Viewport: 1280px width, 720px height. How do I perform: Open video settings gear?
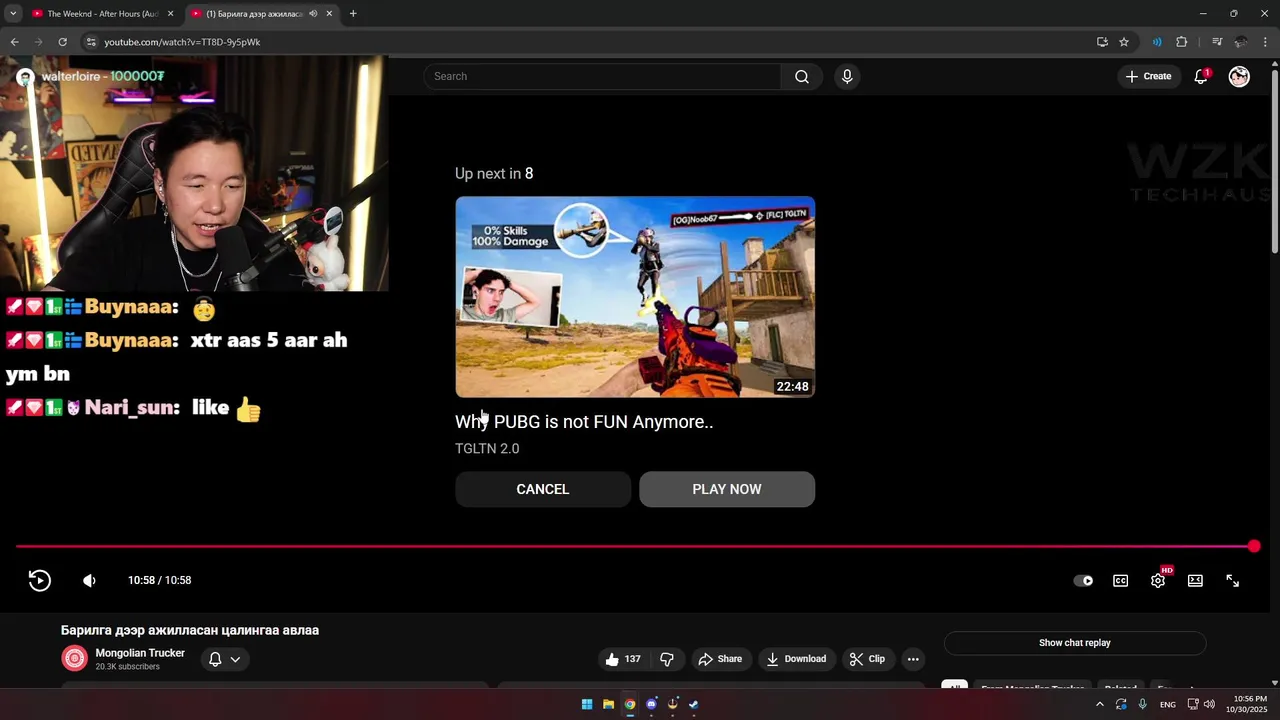tap(1158, 580)
